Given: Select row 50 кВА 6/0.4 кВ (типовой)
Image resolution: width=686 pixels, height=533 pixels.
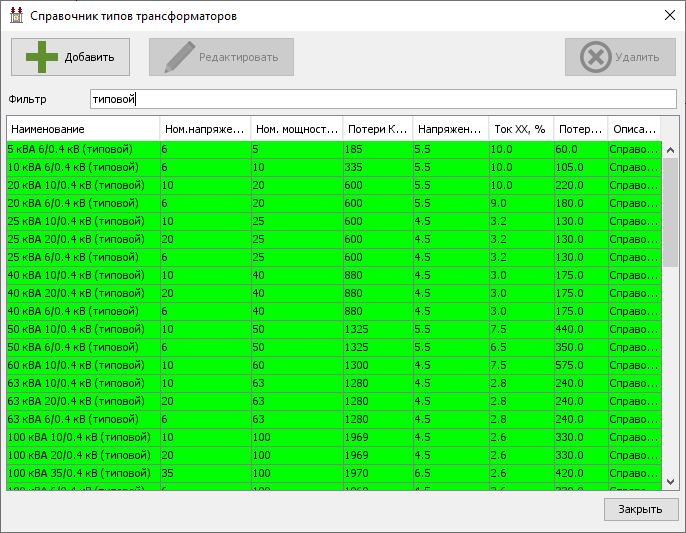Looking at the screenshot, I should 334,347.
